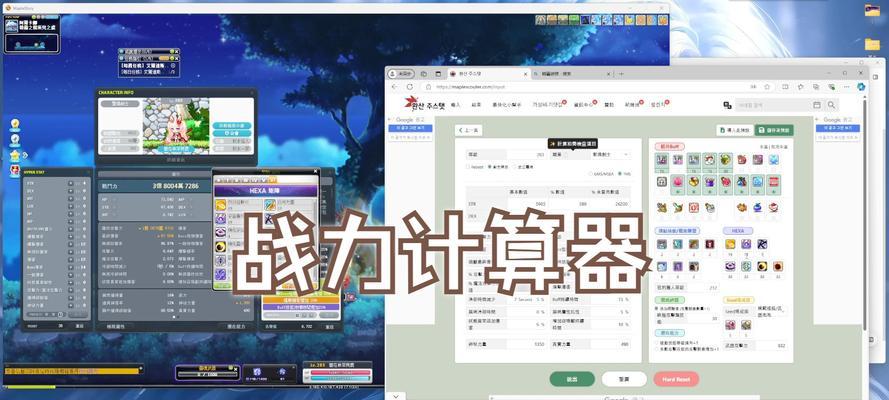Click the plus button on Hyper Stat STR row
The image size is (889, 400).
(x=70, y=183)
